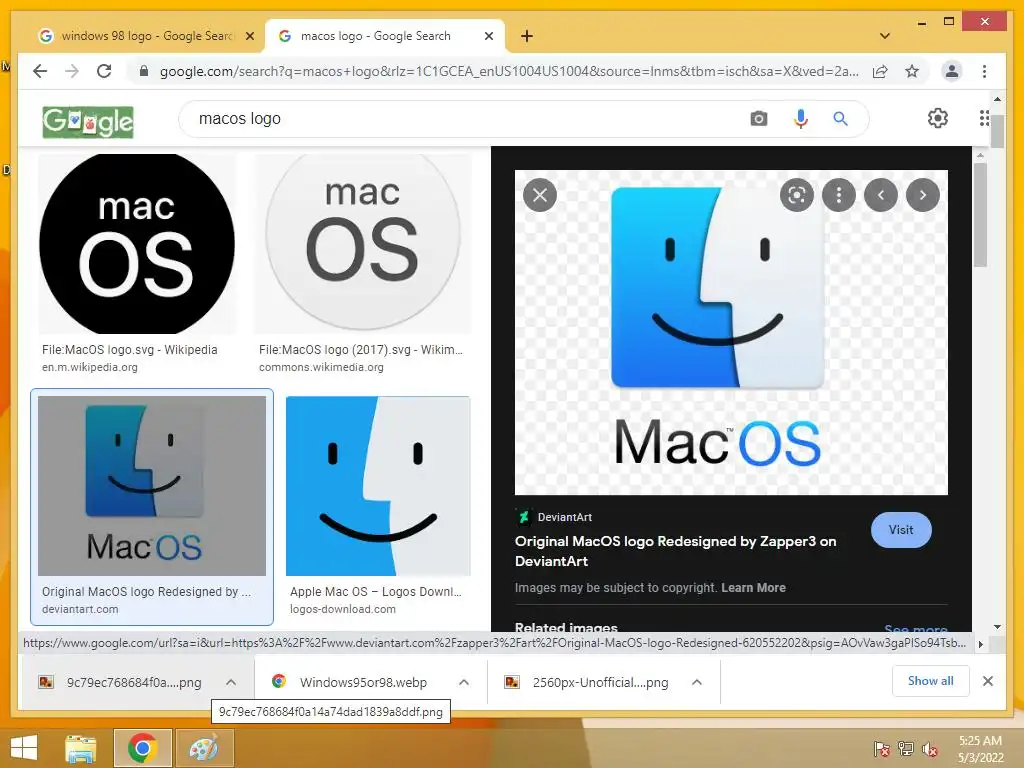Click the blue magnifier search button

[840, 119]
